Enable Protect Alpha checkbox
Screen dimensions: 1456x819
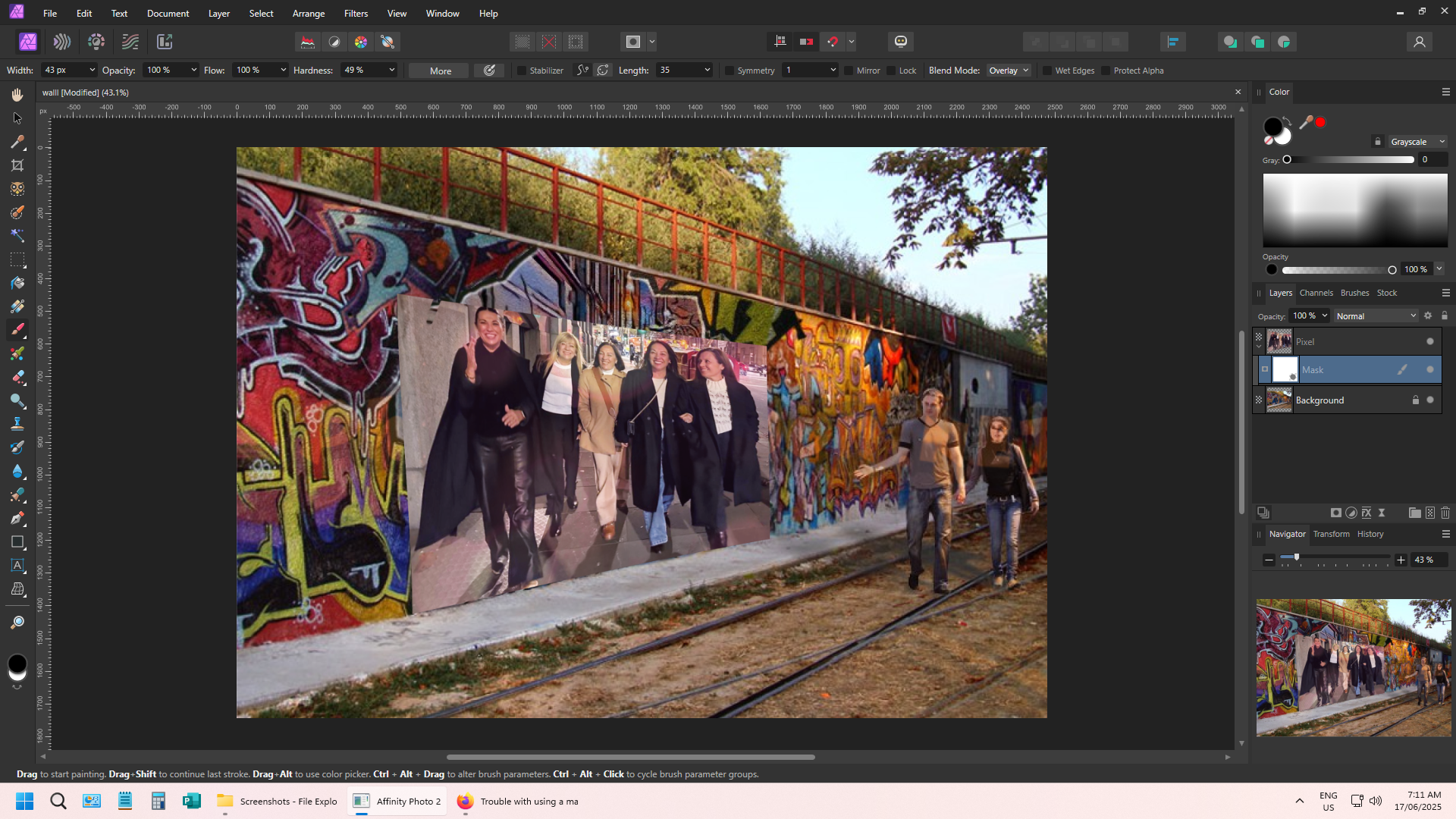pos(1106,71)
